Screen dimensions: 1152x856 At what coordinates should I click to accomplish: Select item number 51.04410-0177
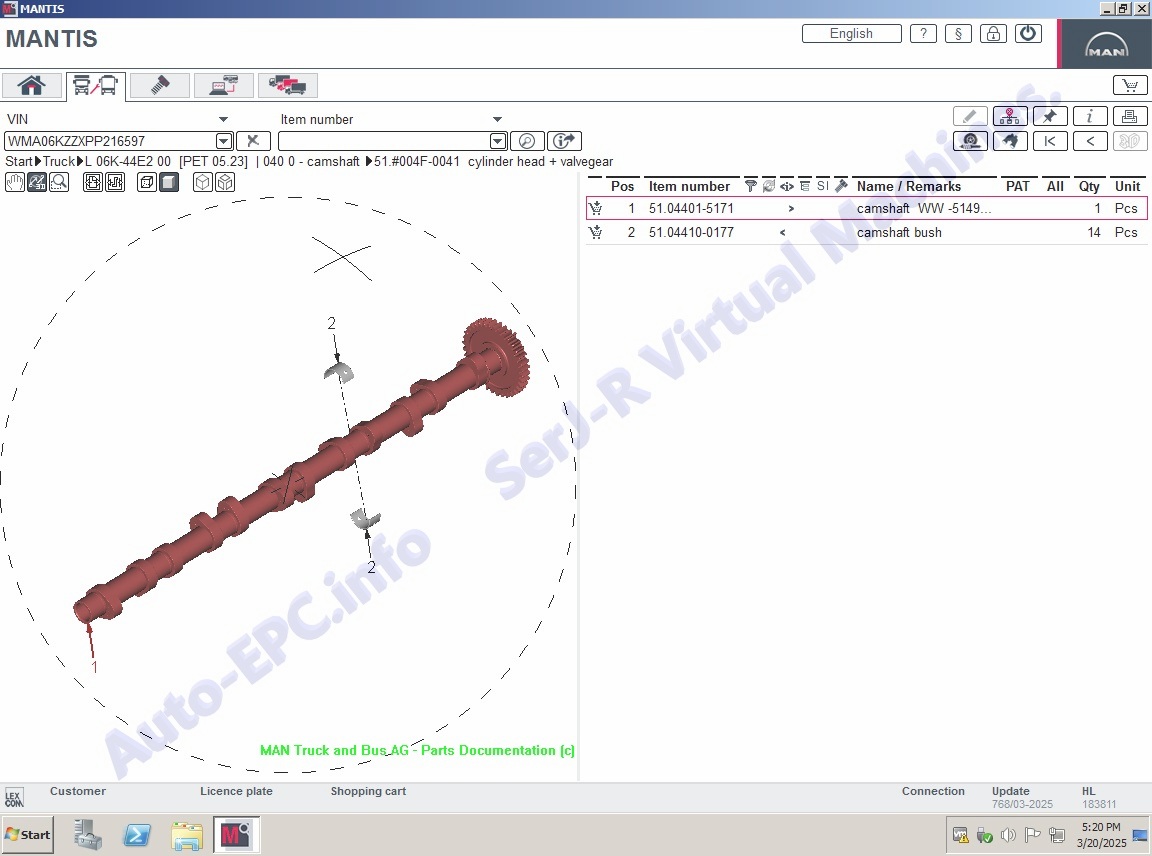pyautogui.click(x=691, y=232)
